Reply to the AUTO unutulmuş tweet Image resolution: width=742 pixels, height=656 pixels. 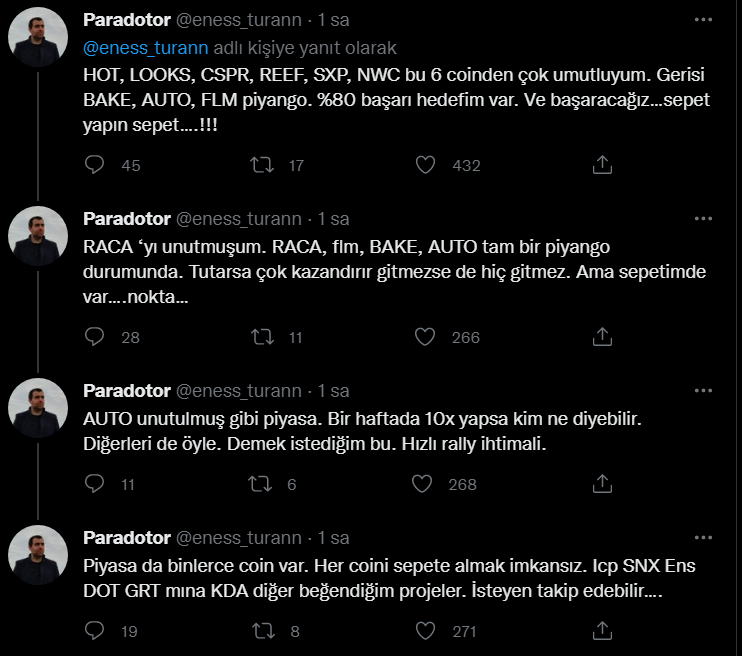coord(95,485)
